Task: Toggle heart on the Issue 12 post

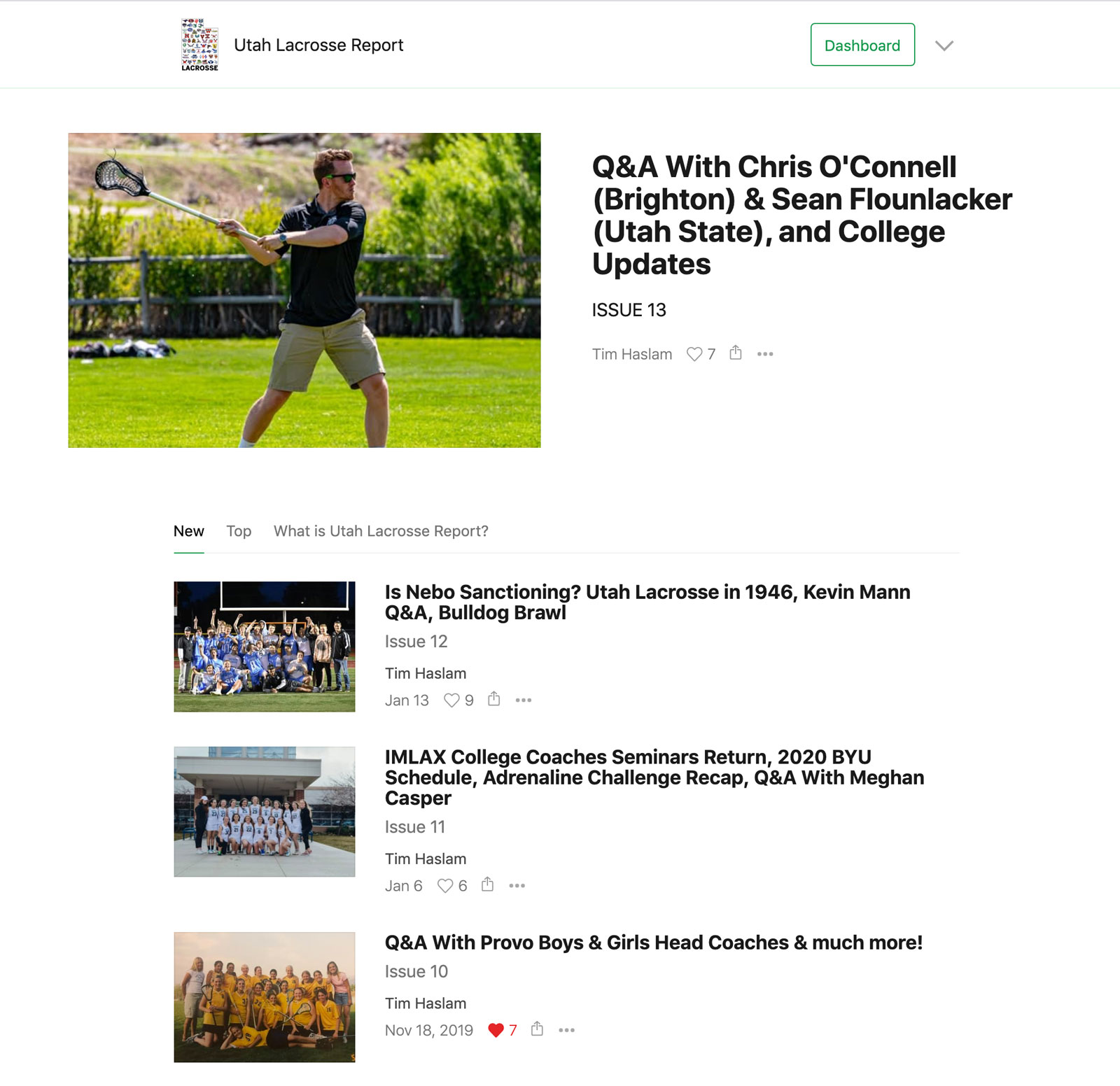Action: [451, 700]
